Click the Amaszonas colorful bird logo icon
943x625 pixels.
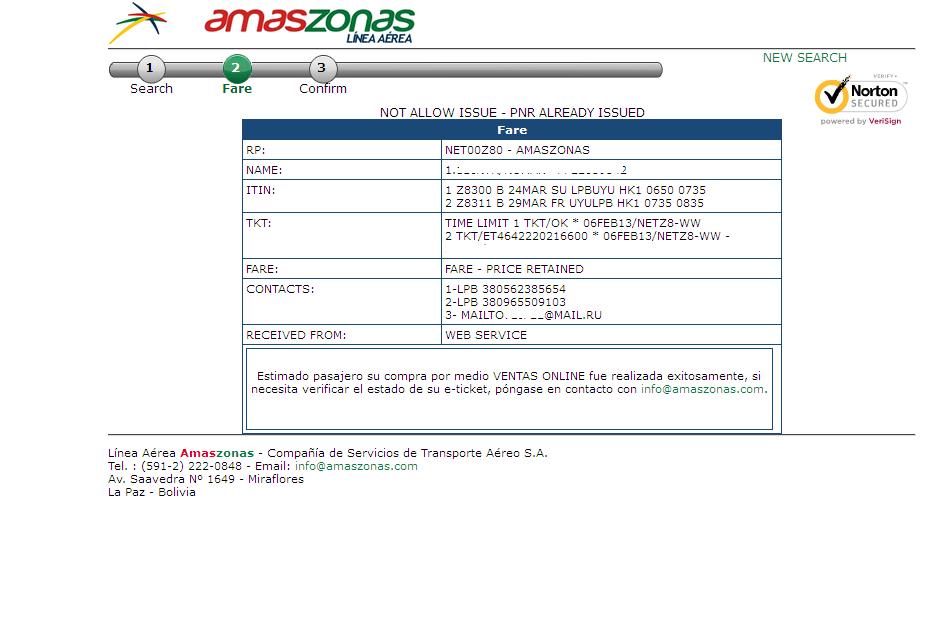pos(138,23)
